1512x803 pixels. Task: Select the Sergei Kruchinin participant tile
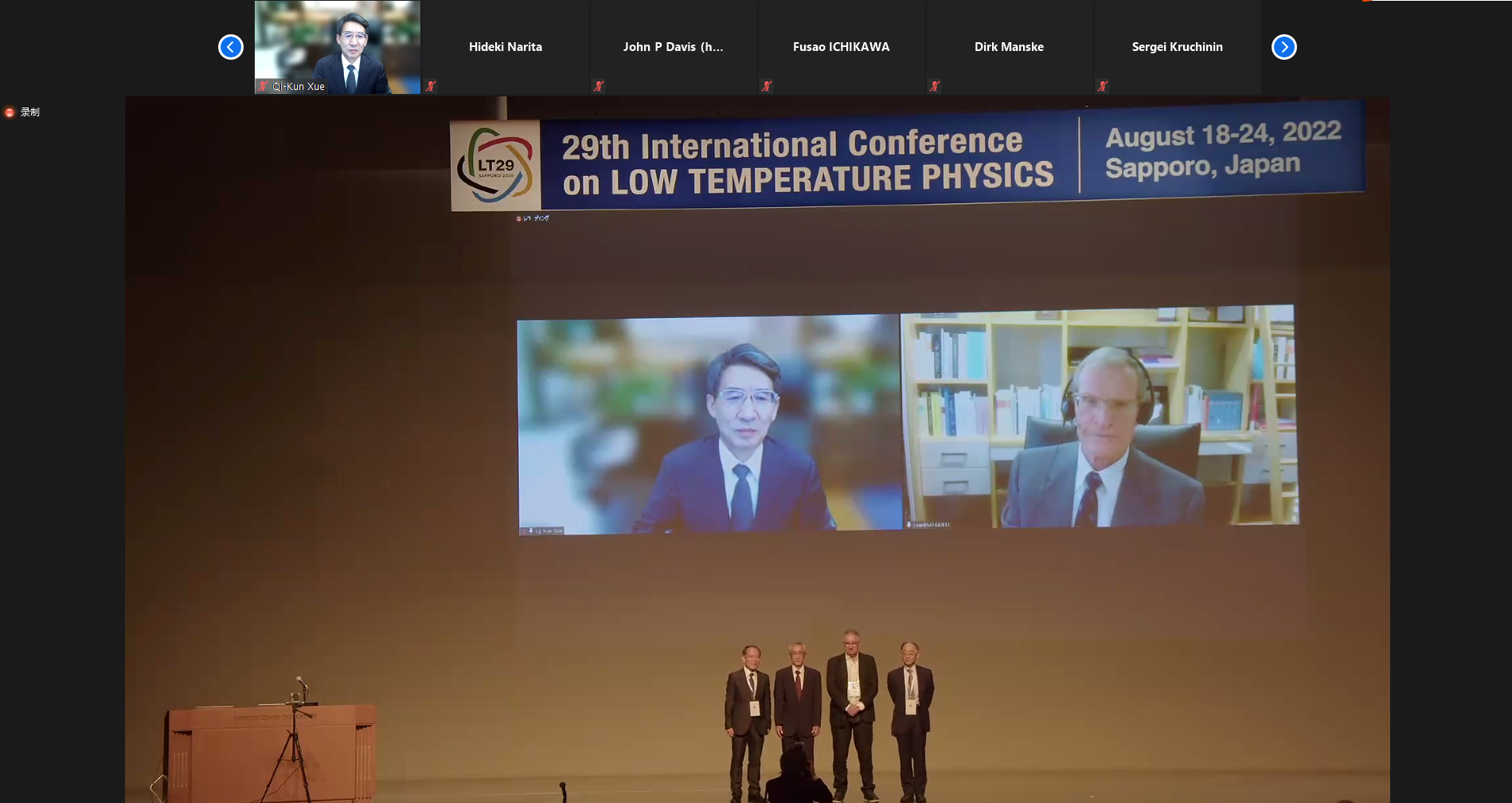pos(1178,47)
